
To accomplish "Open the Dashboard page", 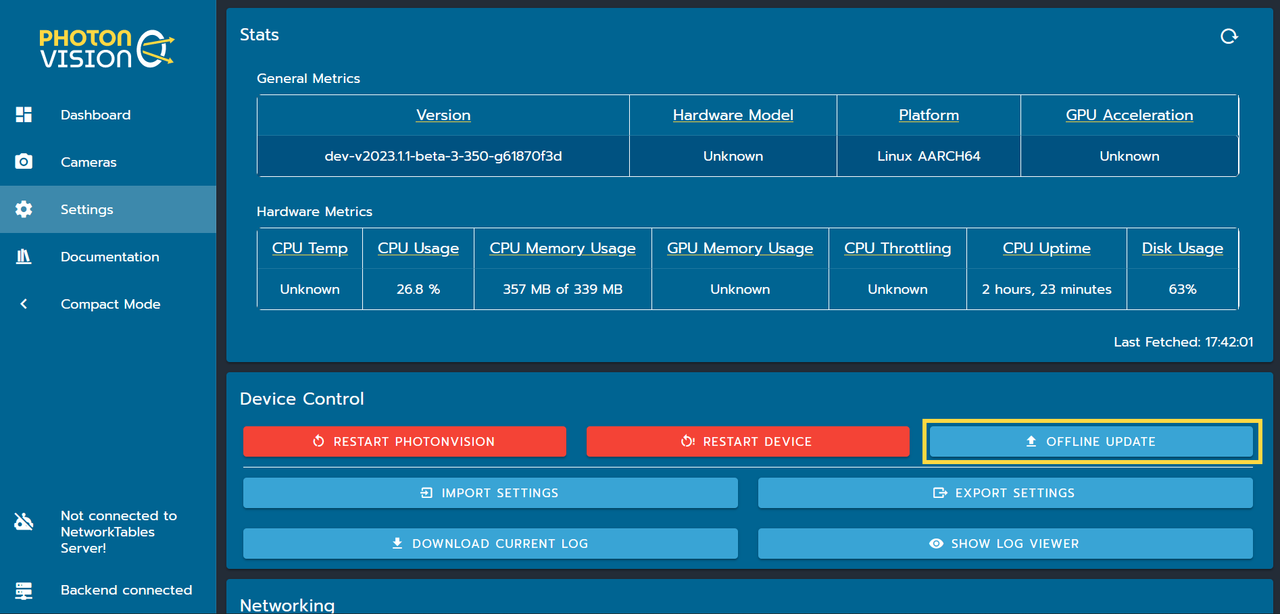I will tap(108, 115).
